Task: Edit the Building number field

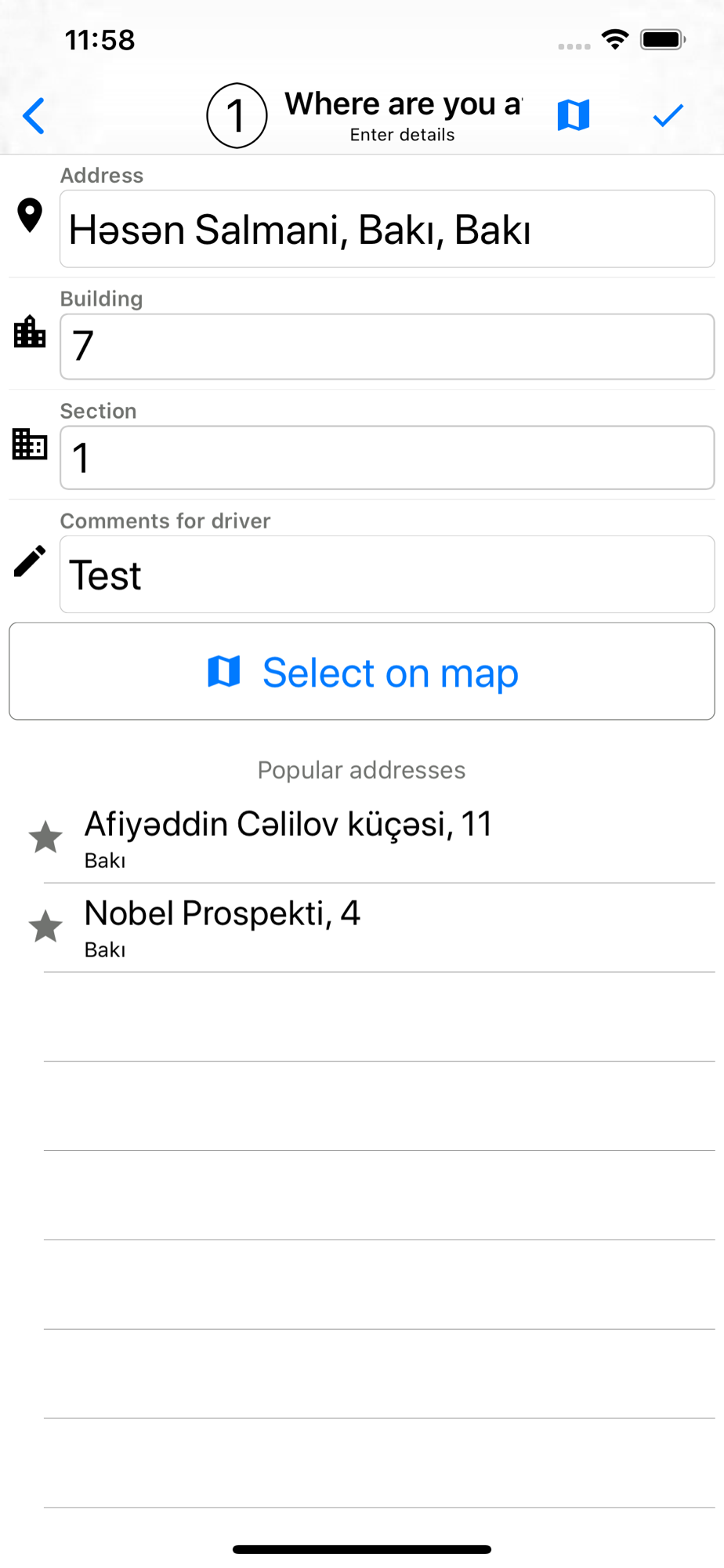Action: [387, 347]
